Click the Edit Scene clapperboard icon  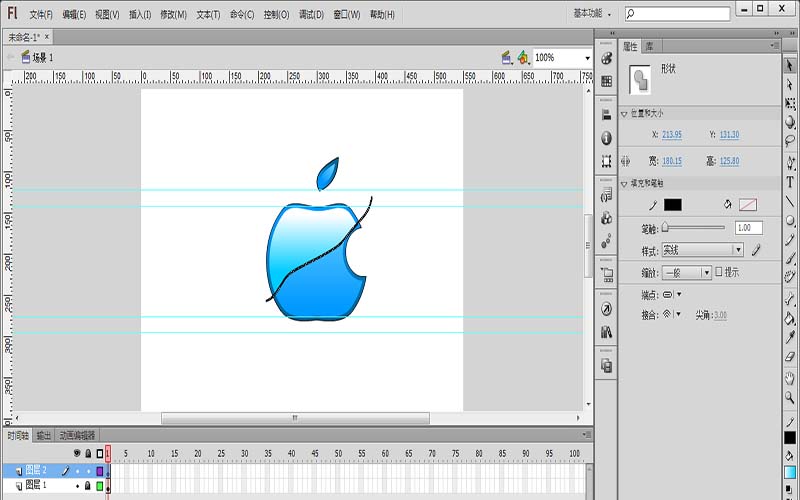click(506, 58)
